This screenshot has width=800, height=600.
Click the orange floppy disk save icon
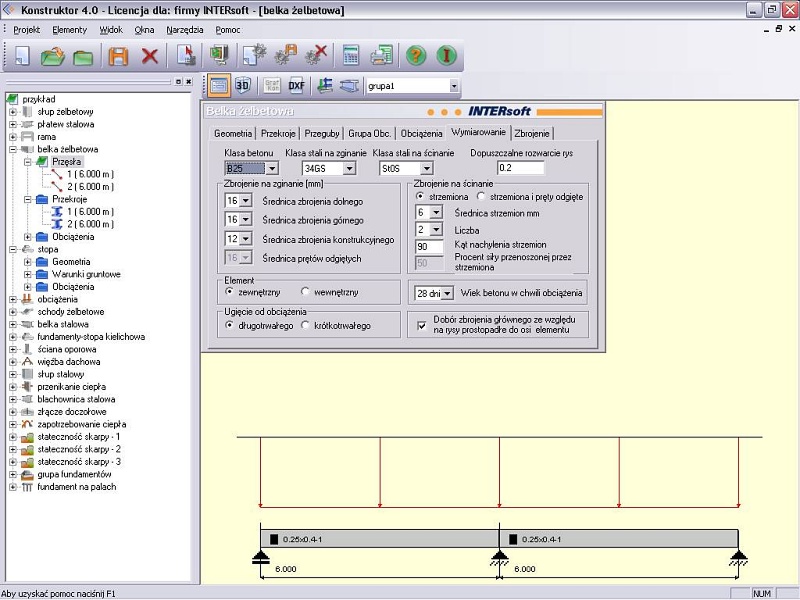[119, 56]
